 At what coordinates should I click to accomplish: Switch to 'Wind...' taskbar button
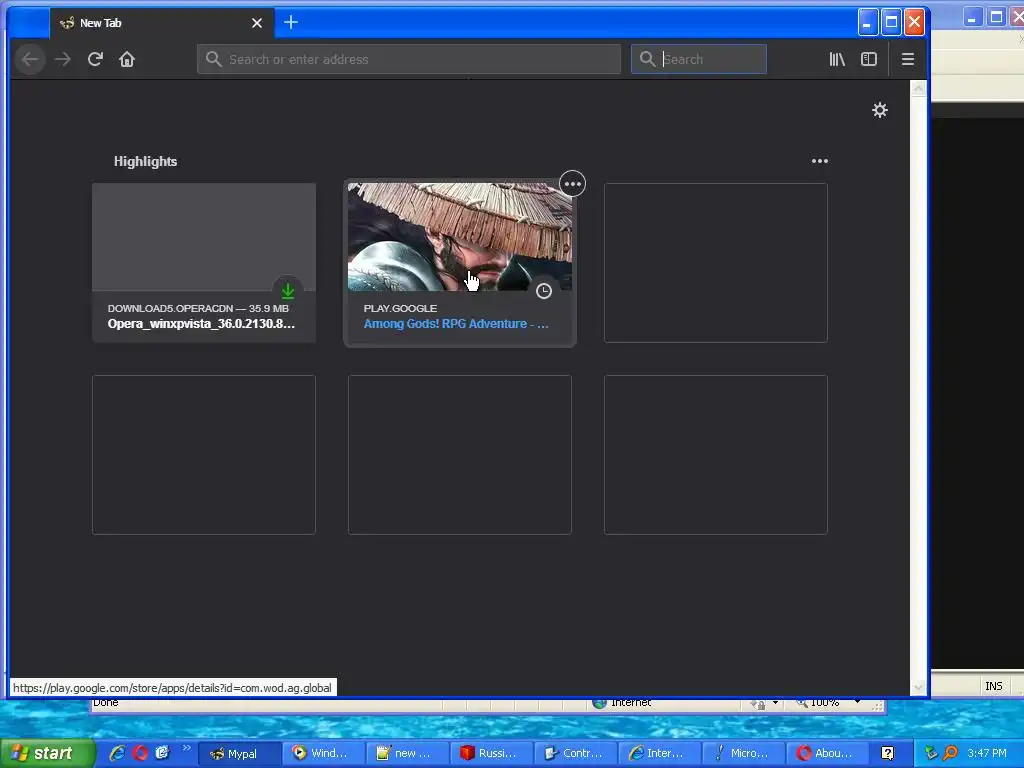[324, 754]
